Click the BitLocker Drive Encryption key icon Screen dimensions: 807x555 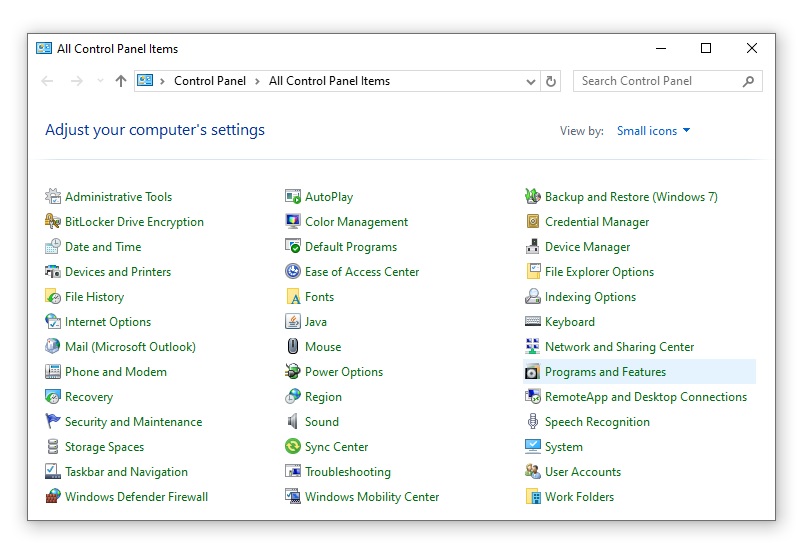52,221
